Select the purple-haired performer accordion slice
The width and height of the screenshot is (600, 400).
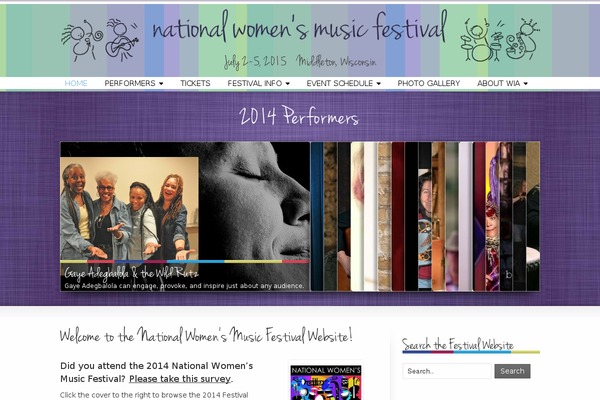(492, 216)
